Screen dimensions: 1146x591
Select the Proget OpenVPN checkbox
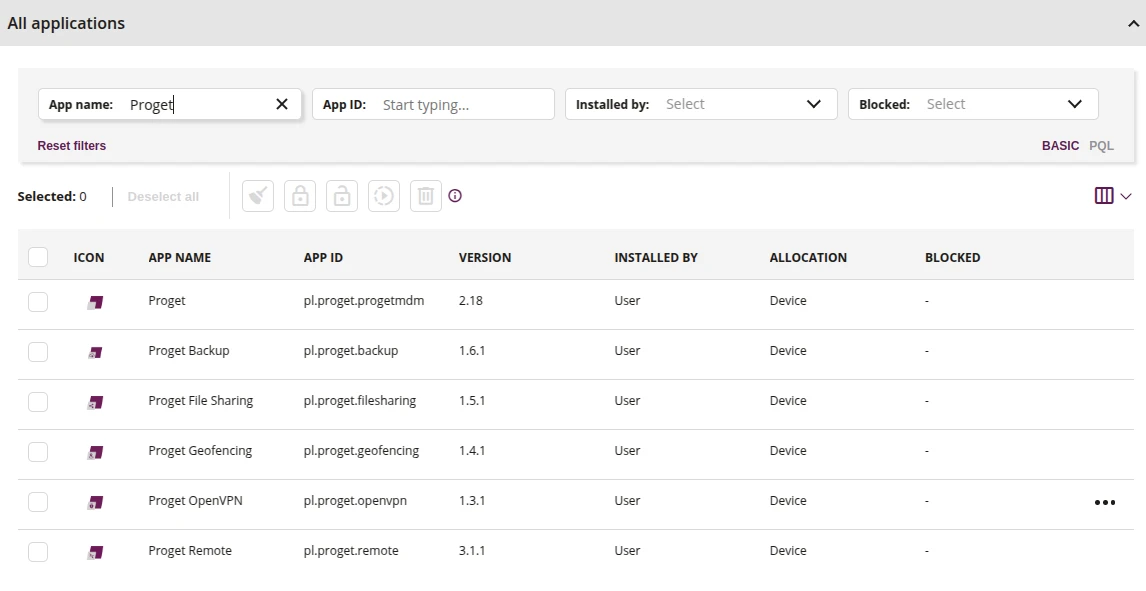point(38,502)
